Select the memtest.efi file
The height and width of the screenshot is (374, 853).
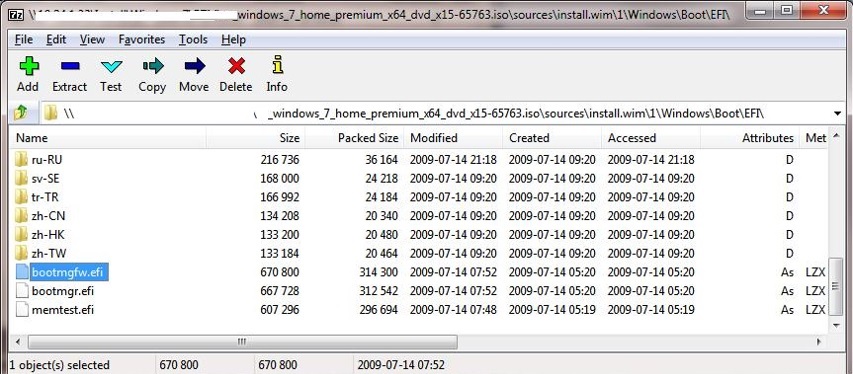63,310
